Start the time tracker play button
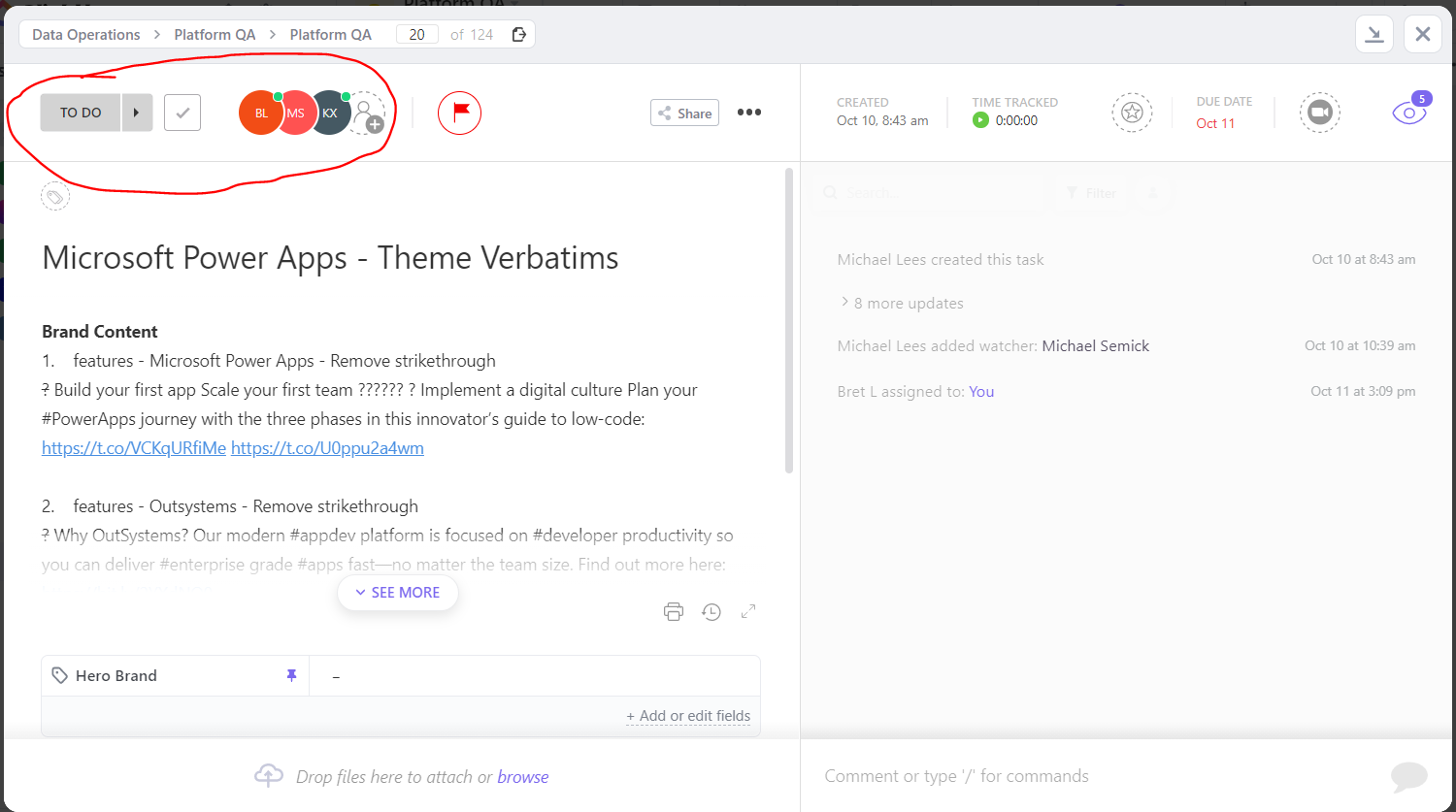1456x812 pixels. pos(980,120)
